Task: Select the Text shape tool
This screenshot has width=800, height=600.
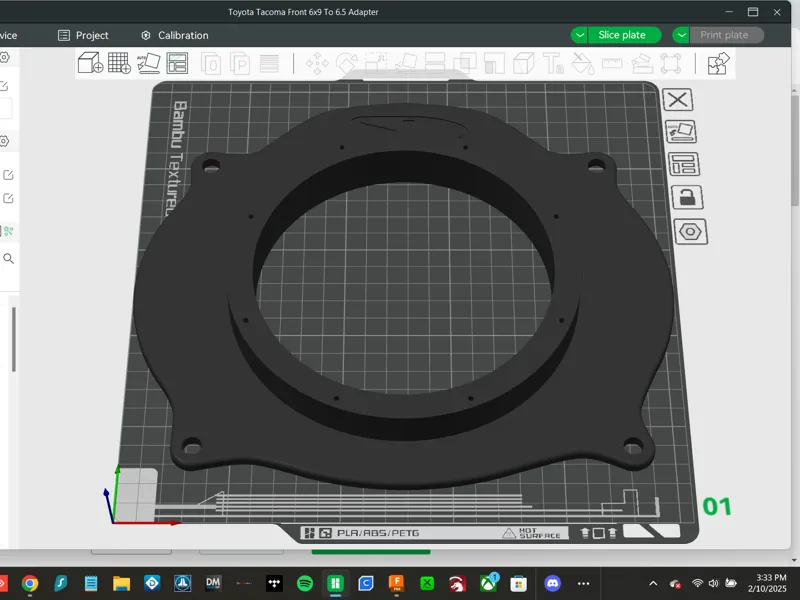Action: pos(553,64)
